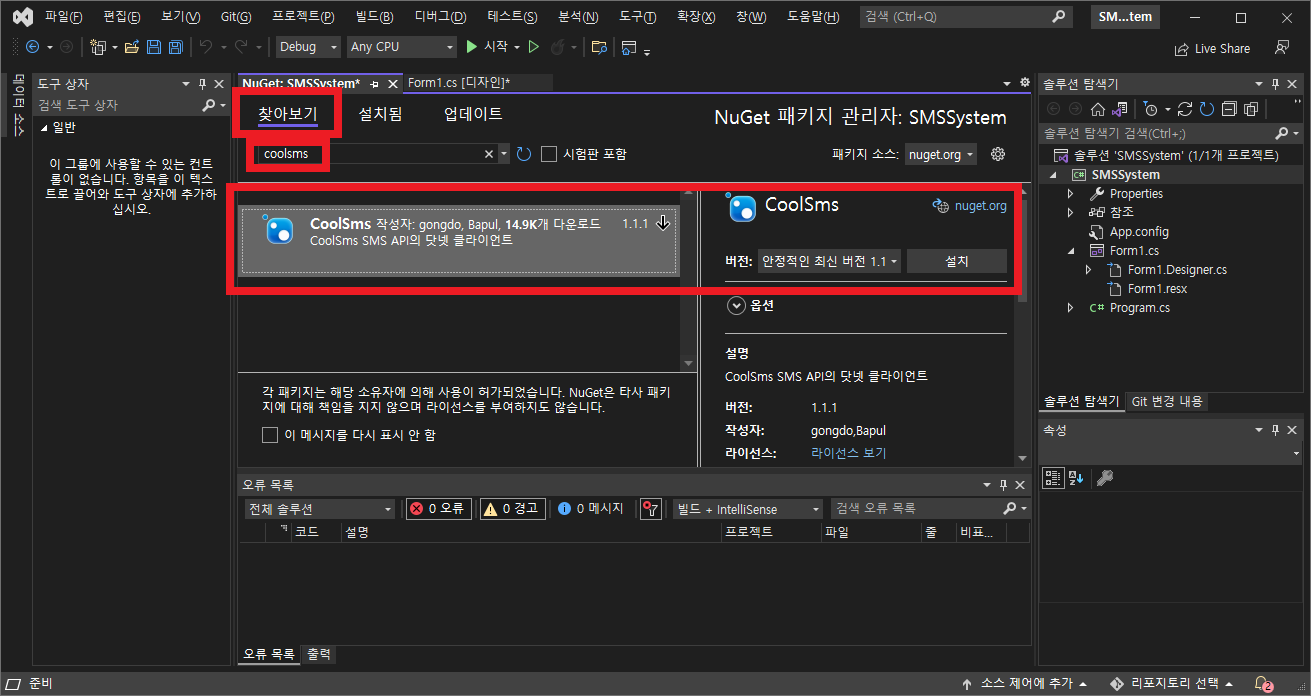Click start without debugging outline arrow
The width and height of the screenshot is (1311, 696).
534,47
